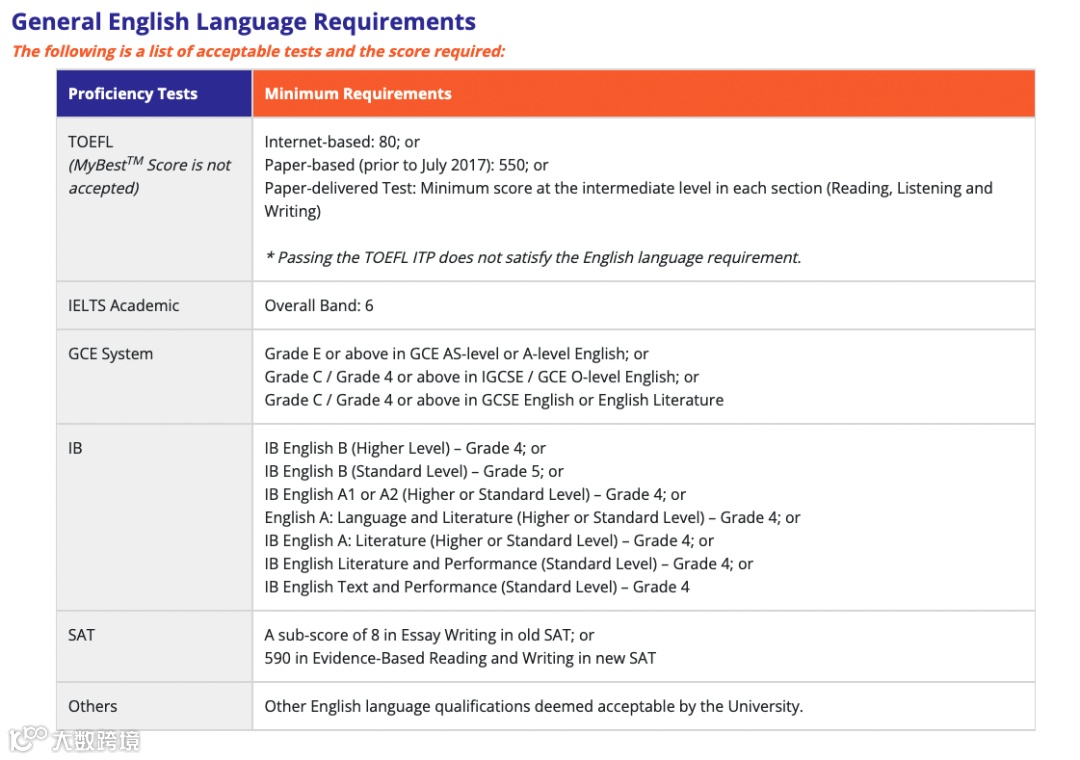The height and width of the screenshot is (760, 1080).
Task: Select the 'Others' row label
Action: tap(92, 706)
